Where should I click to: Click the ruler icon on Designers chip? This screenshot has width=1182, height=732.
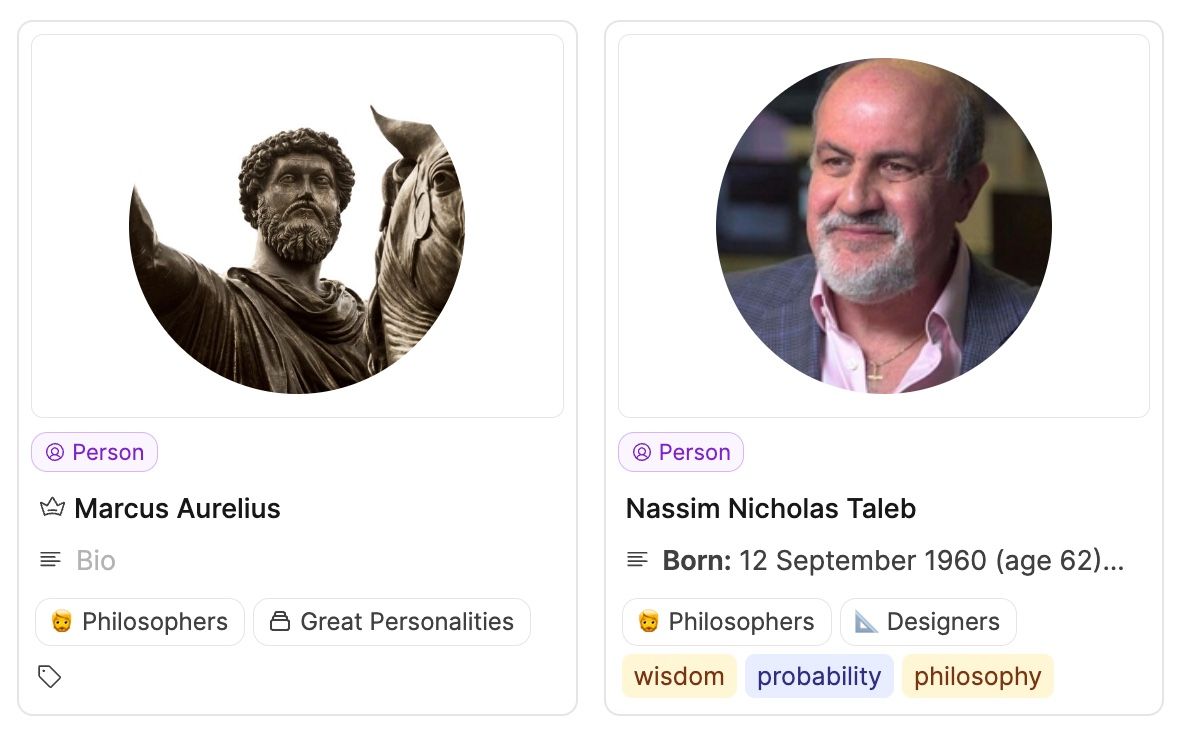tap(866, 622)
